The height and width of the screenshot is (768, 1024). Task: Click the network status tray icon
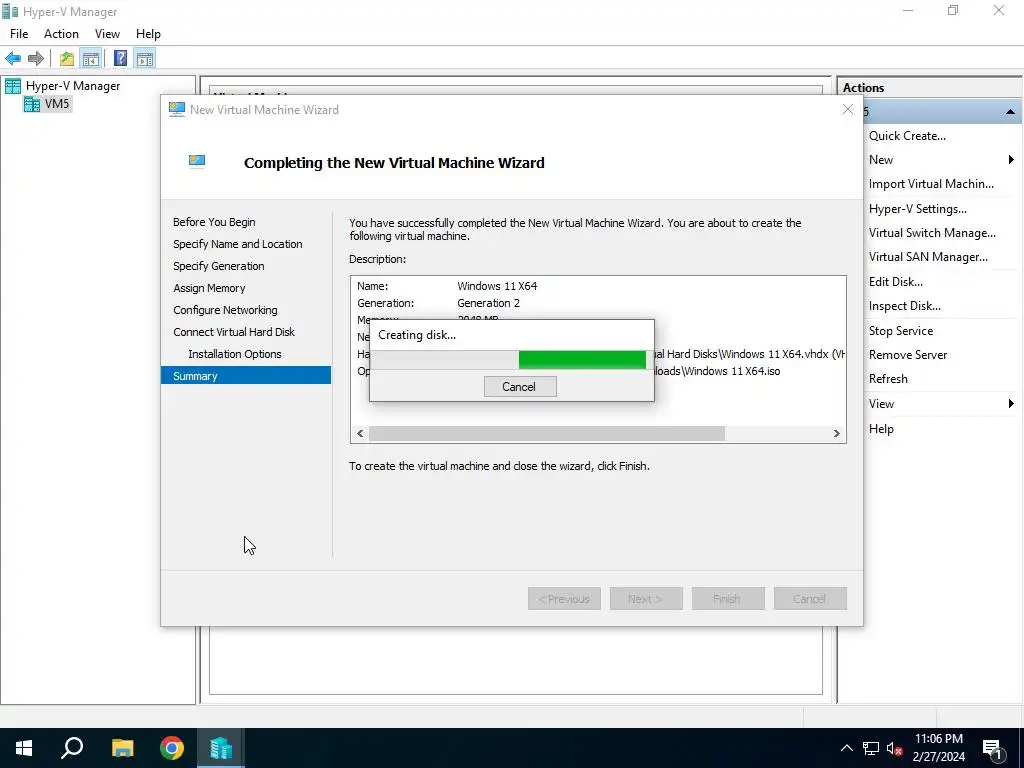coord(871,748)
